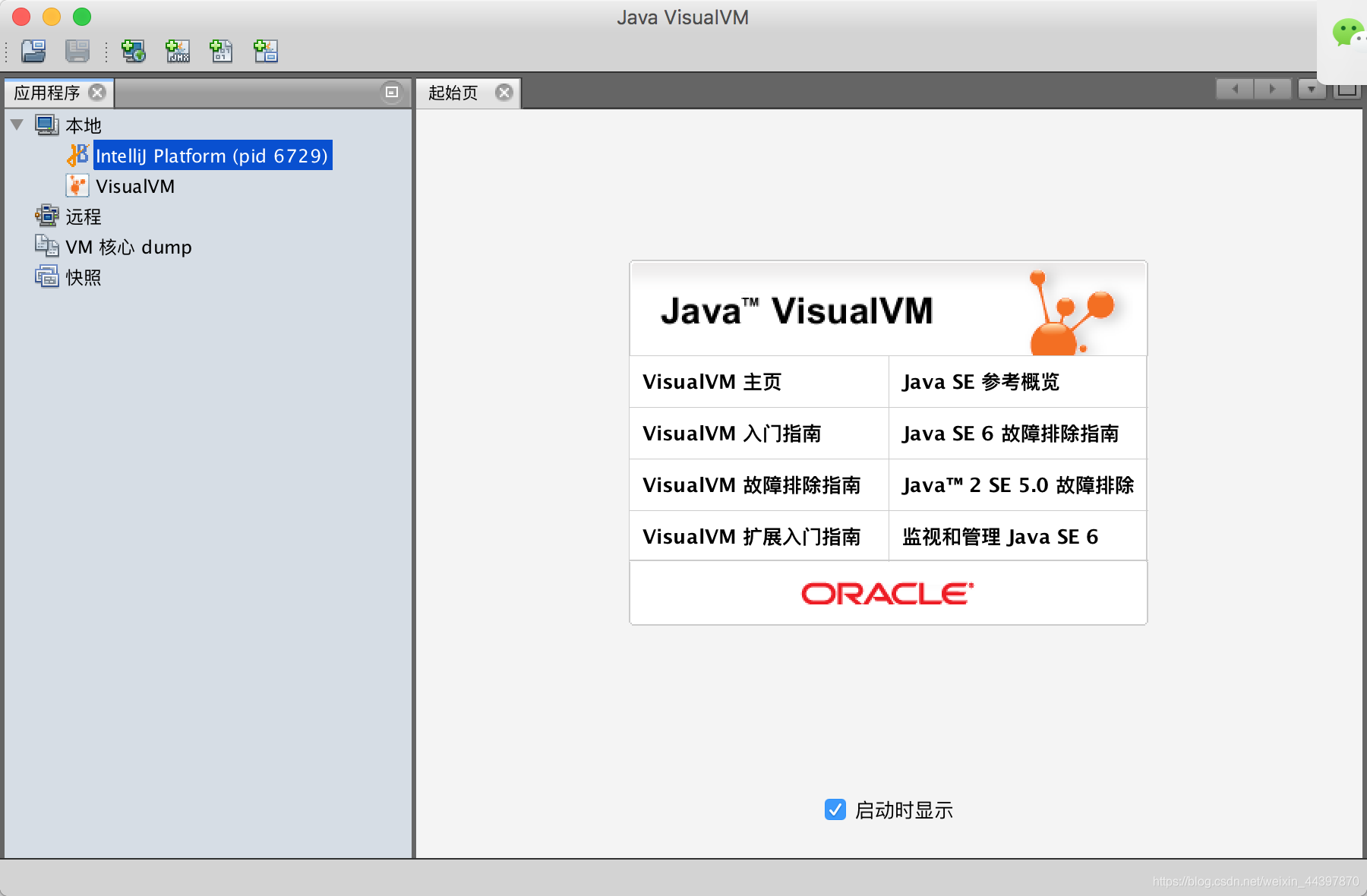Open the Java SE 6 故障排除指南 link
The image size is (1367, 896).
click(1010, 434)
